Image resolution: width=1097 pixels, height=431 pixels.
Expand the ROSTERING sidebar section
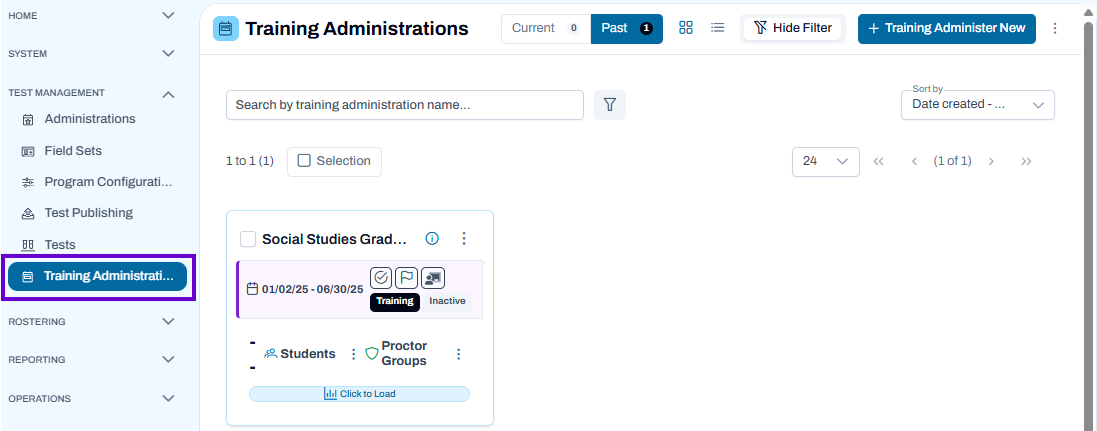[168, 321]
